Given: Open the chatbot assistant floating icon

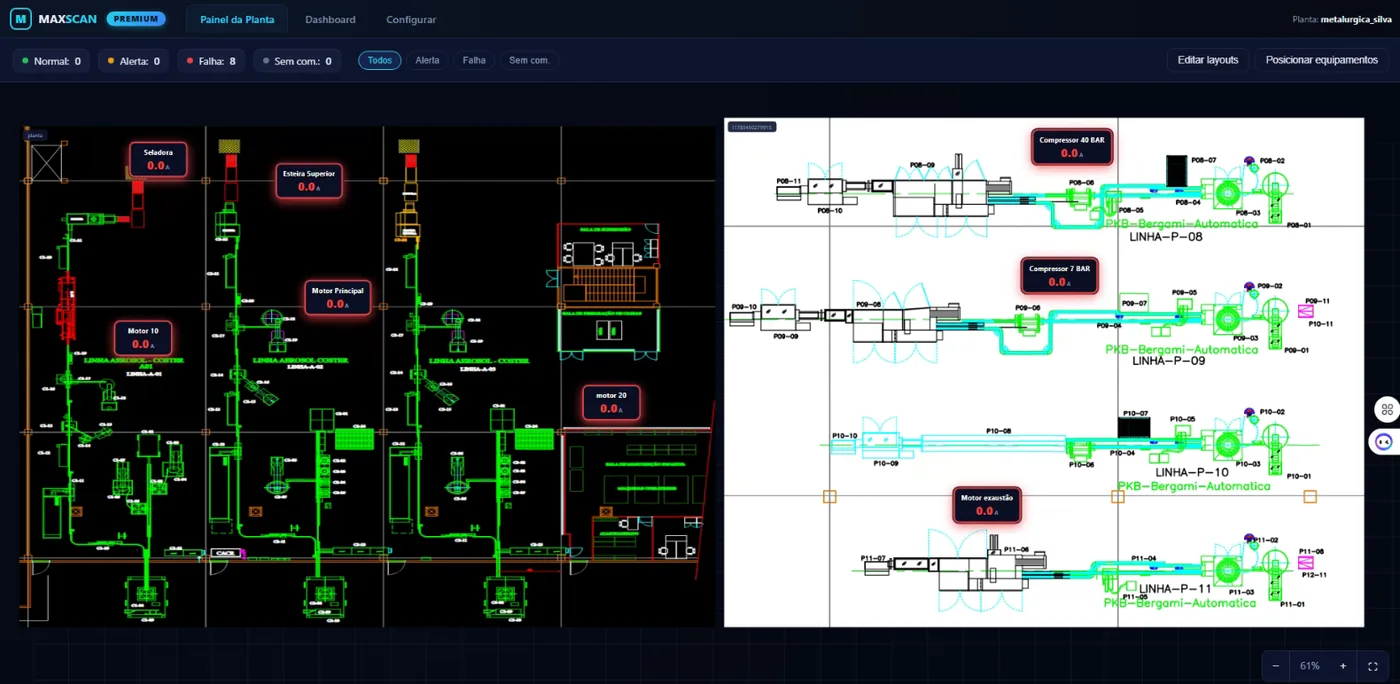Looking at the screenshot, I should tap(1384, 441).
